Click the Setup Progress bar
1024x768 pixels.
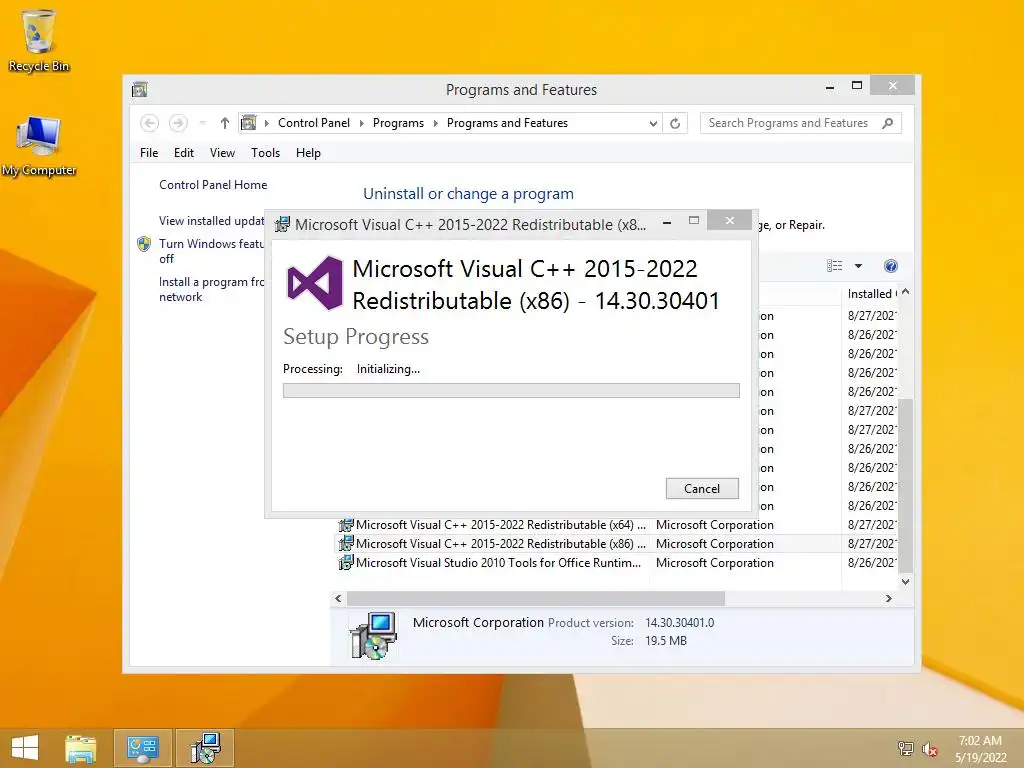click(x=511, y=391)
